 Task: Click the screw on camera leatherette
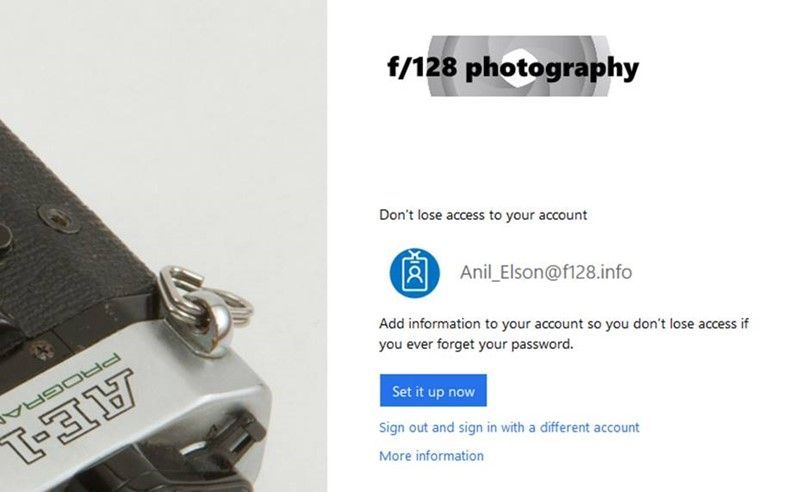pos(59,219)
